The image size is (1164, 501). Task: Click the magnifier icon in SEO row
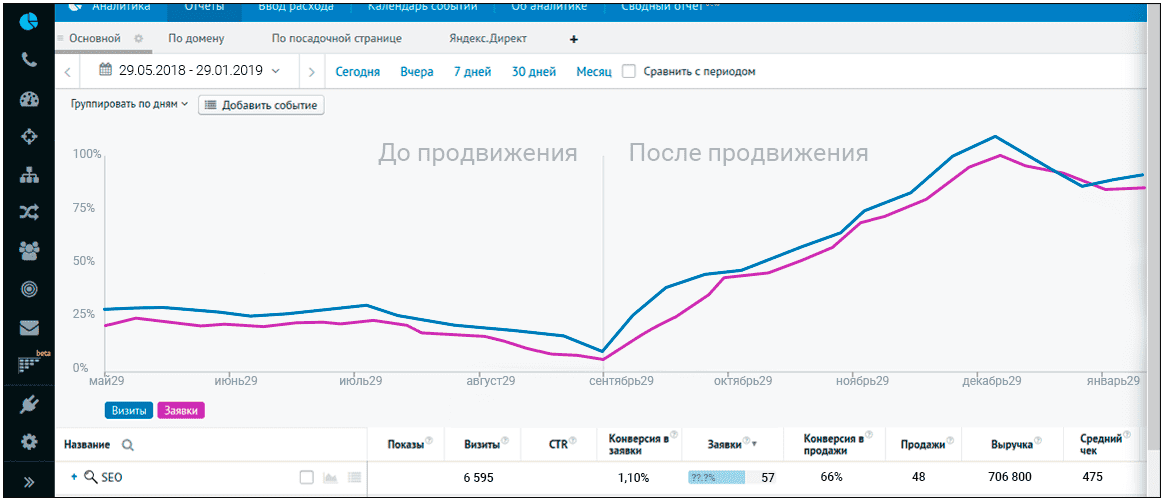click(91, 478)
